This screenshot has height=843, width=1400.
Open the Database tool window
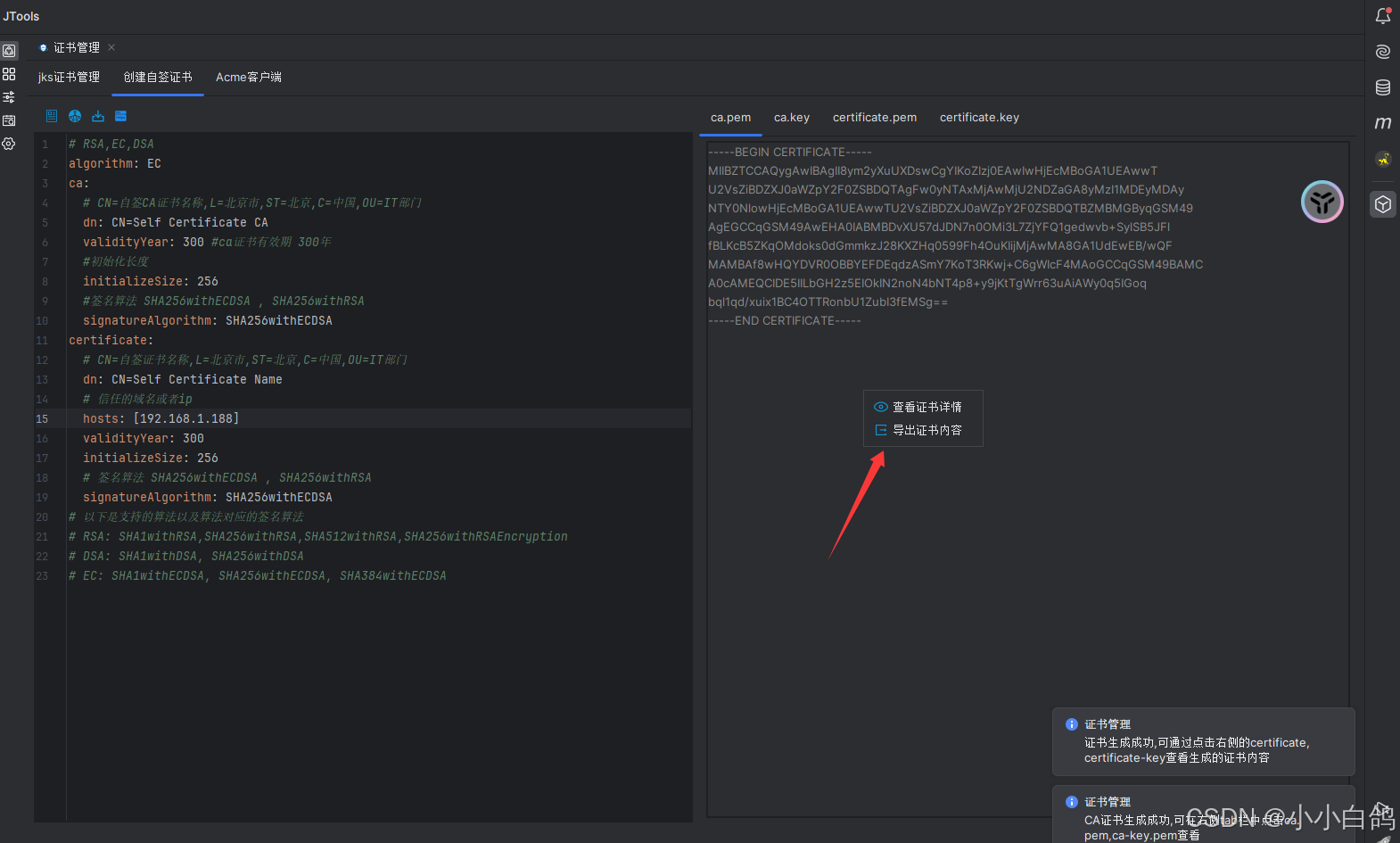1383,87
